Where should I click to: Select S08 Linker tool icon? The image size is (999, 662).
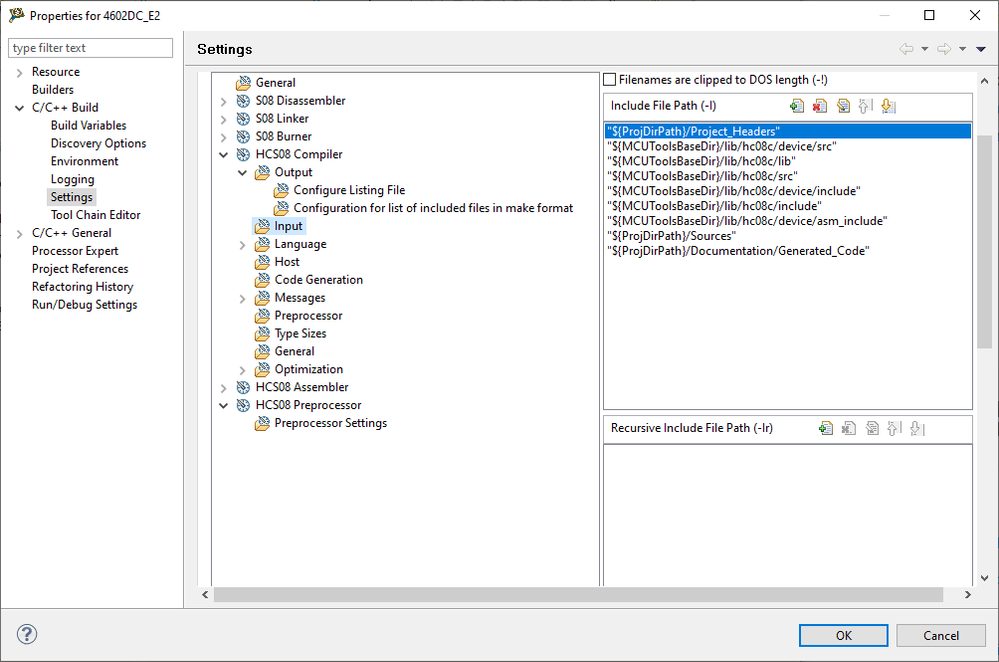pyautogui.click(x=243, y=119)
